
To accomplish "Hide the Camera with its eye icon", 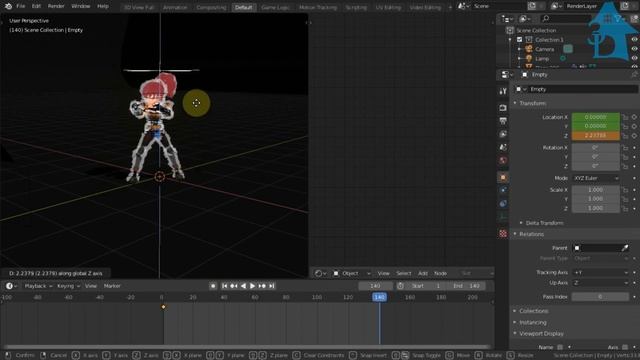I will coord(634,49).
